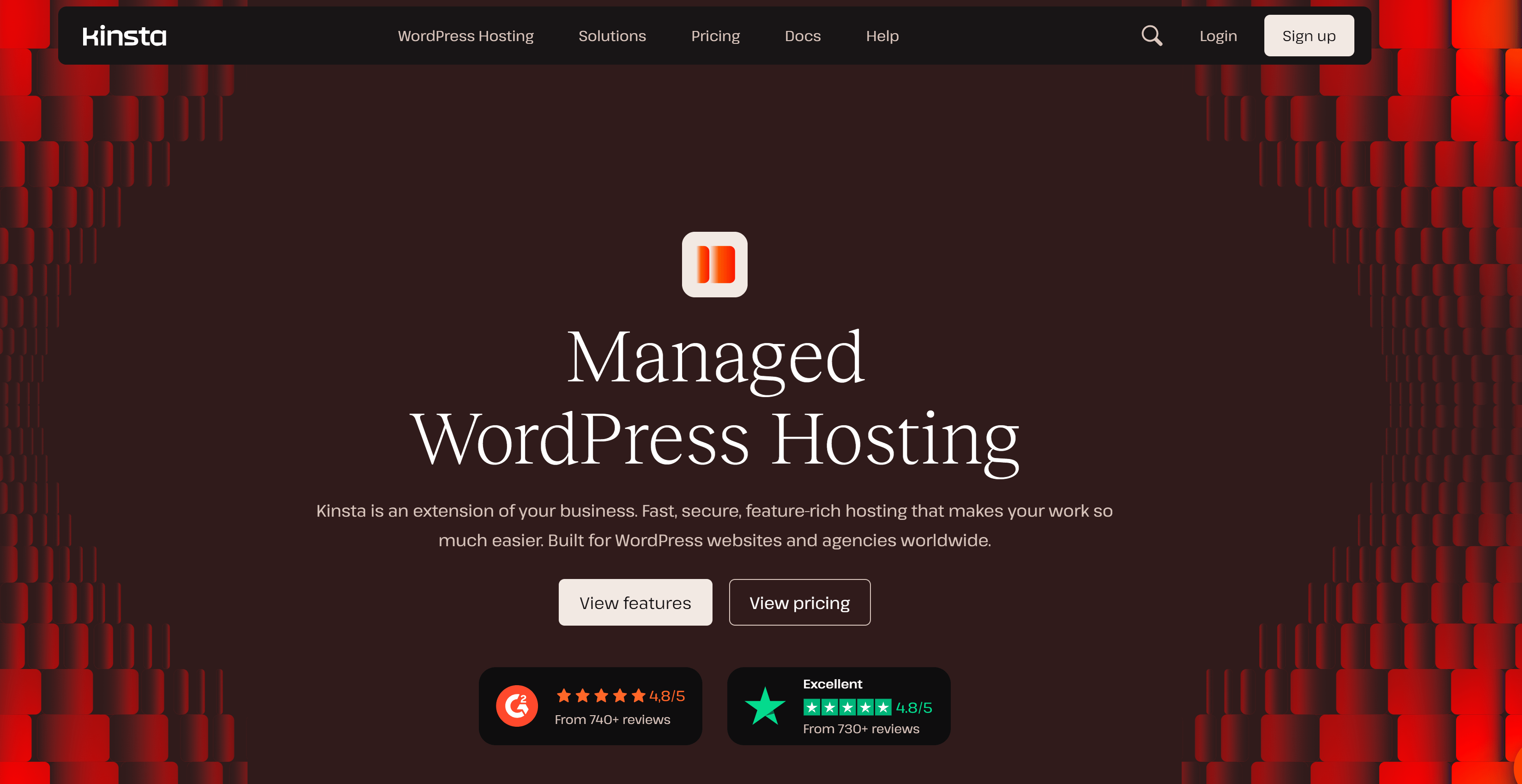
Task: Open the 'From 740+ reviews' text
Action: coord(612,720)
